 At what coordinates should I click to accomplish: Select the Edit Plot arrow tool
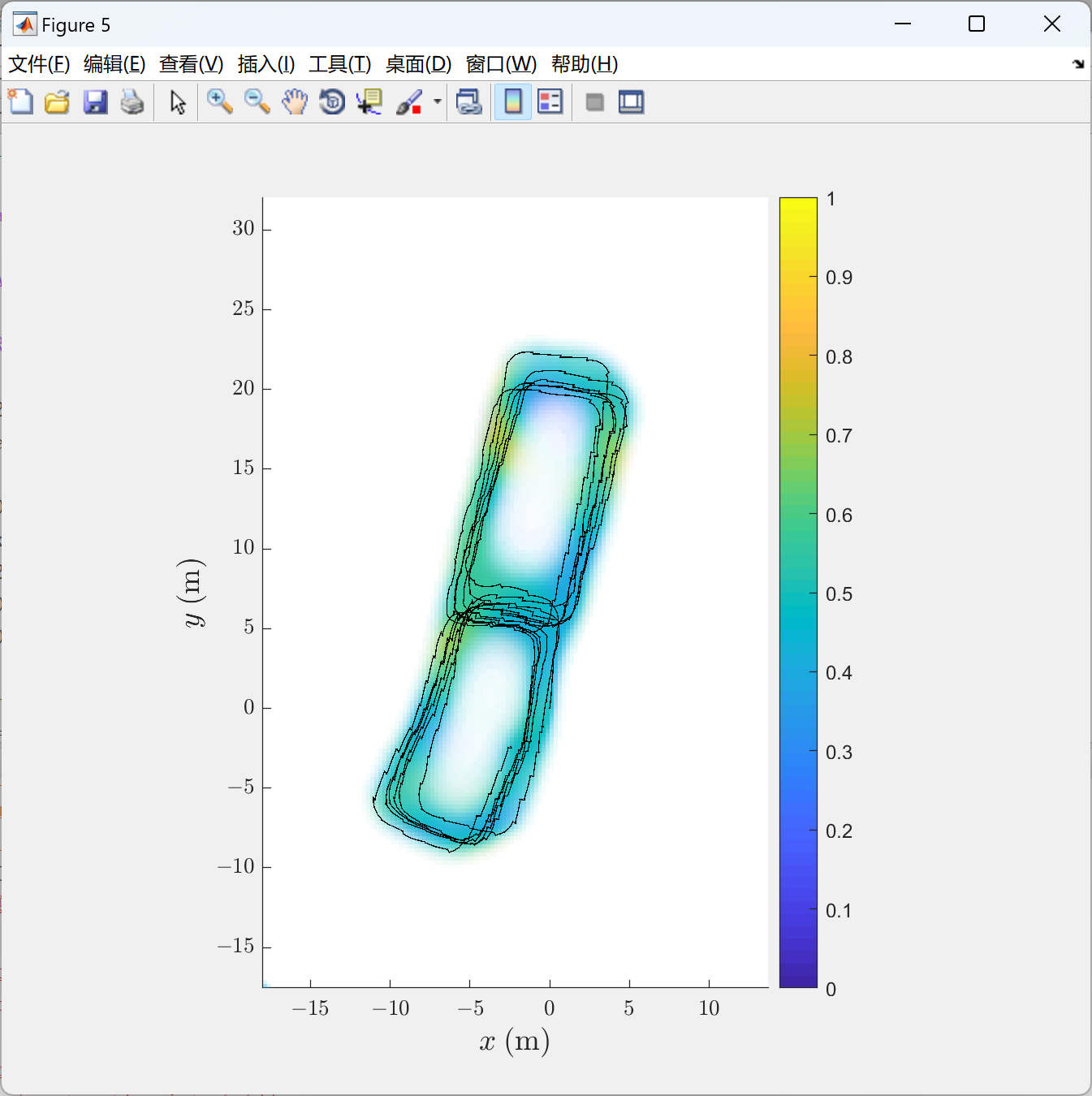(178, 102)
